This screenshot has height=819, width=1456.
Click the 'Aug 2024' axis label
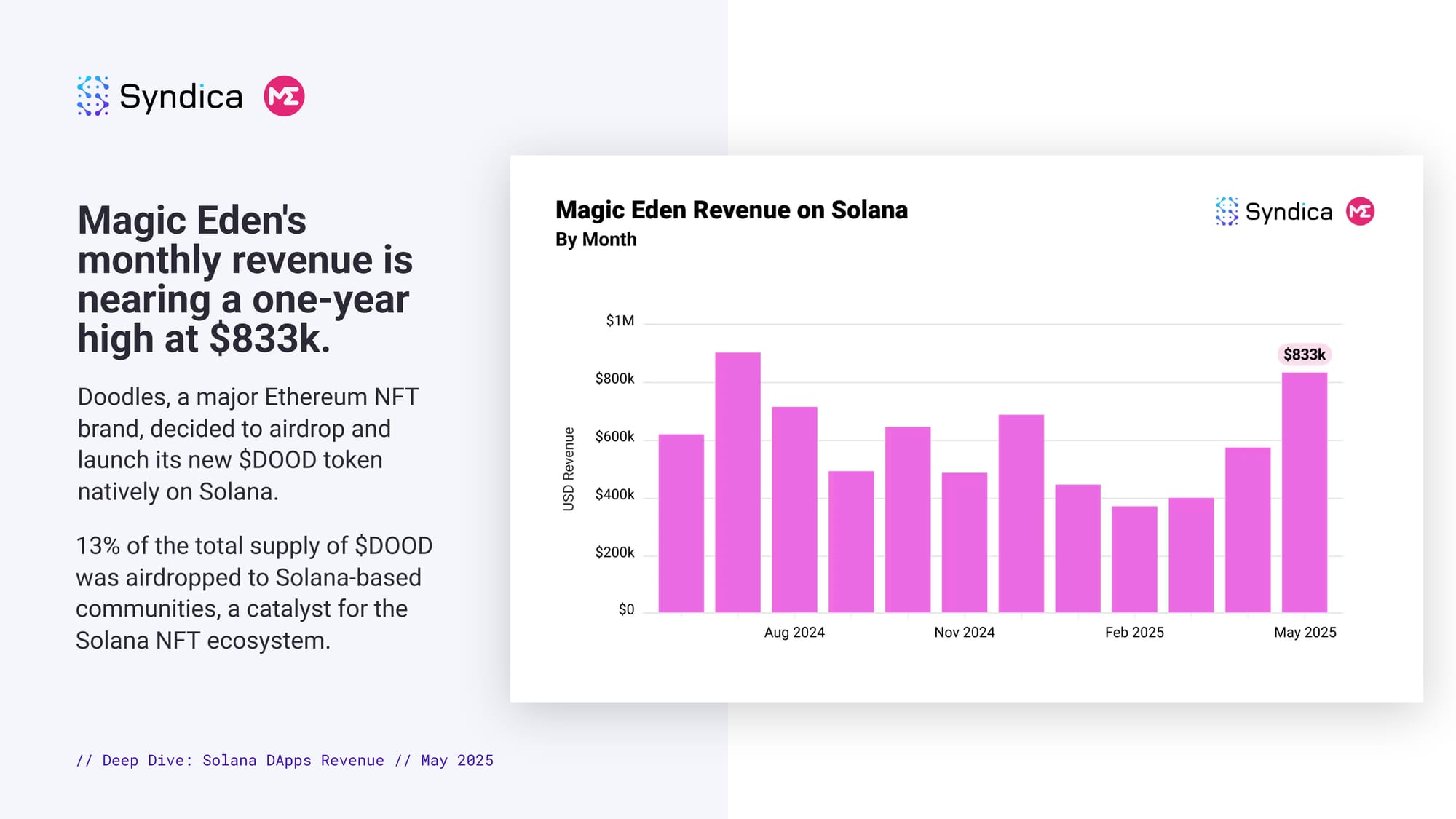click(794, 633)
